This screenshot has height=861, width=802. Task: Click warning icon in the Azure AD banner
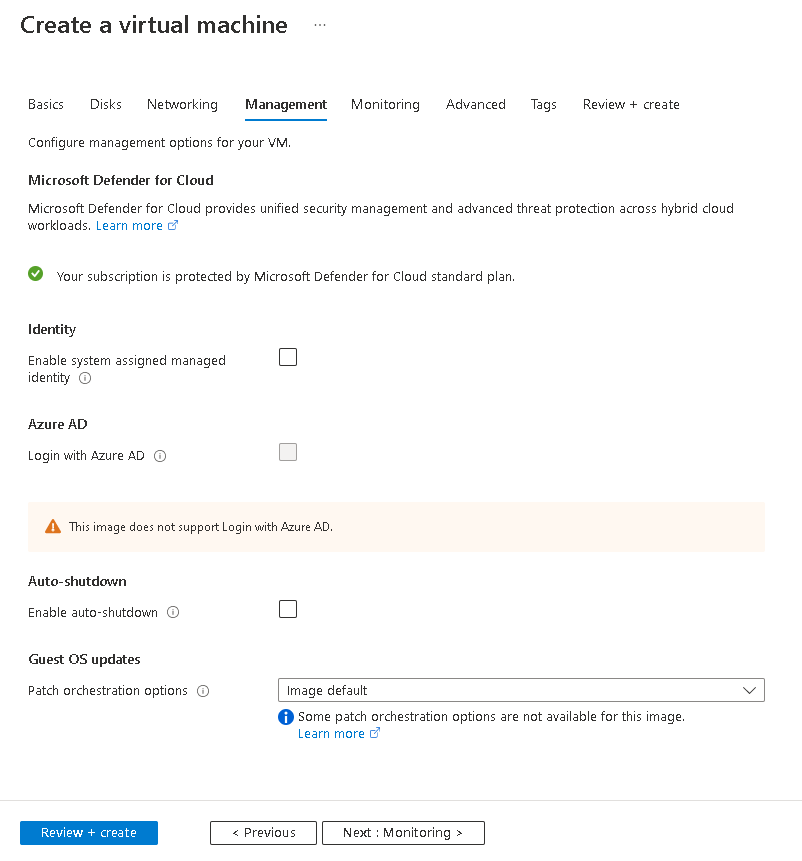point(53,525)
